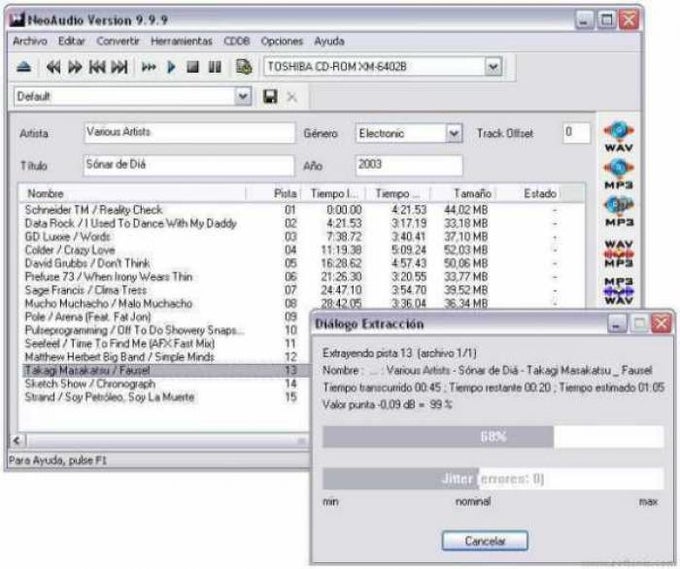The width and height of the screenshot is (680, 569).
Task: Select track Seefeel / Time To Find Me
Action: coord(120,343)
